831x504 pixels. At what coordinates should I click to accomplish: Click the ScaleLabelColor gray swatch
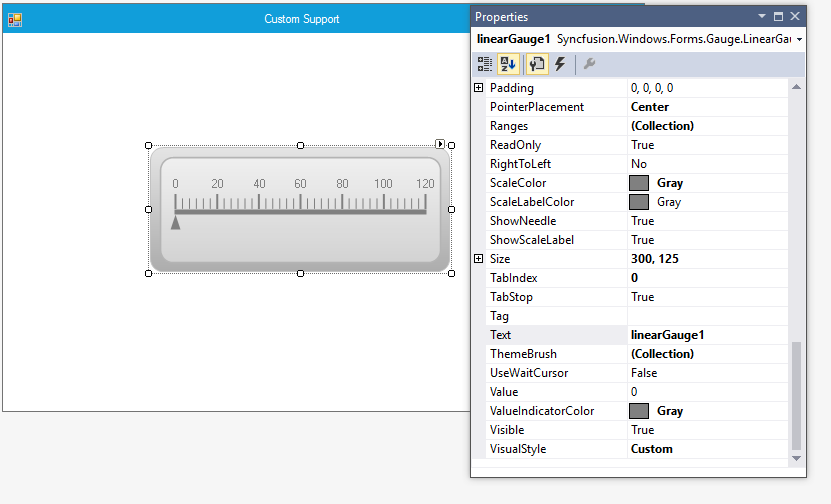pyautogui.click(x=639, y=202)
